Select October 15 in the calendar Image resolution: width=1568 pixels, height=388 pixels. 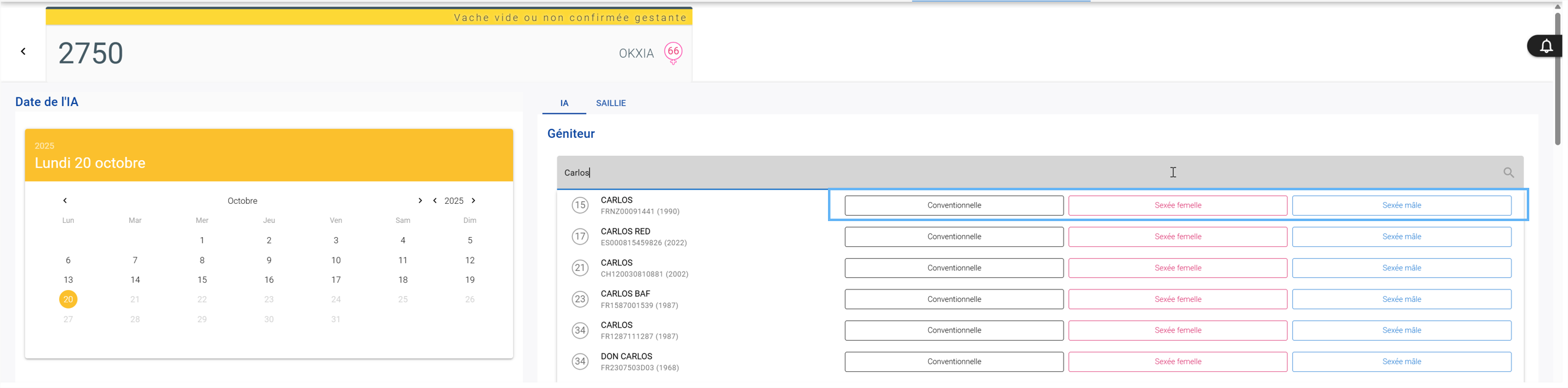point(202,280)
